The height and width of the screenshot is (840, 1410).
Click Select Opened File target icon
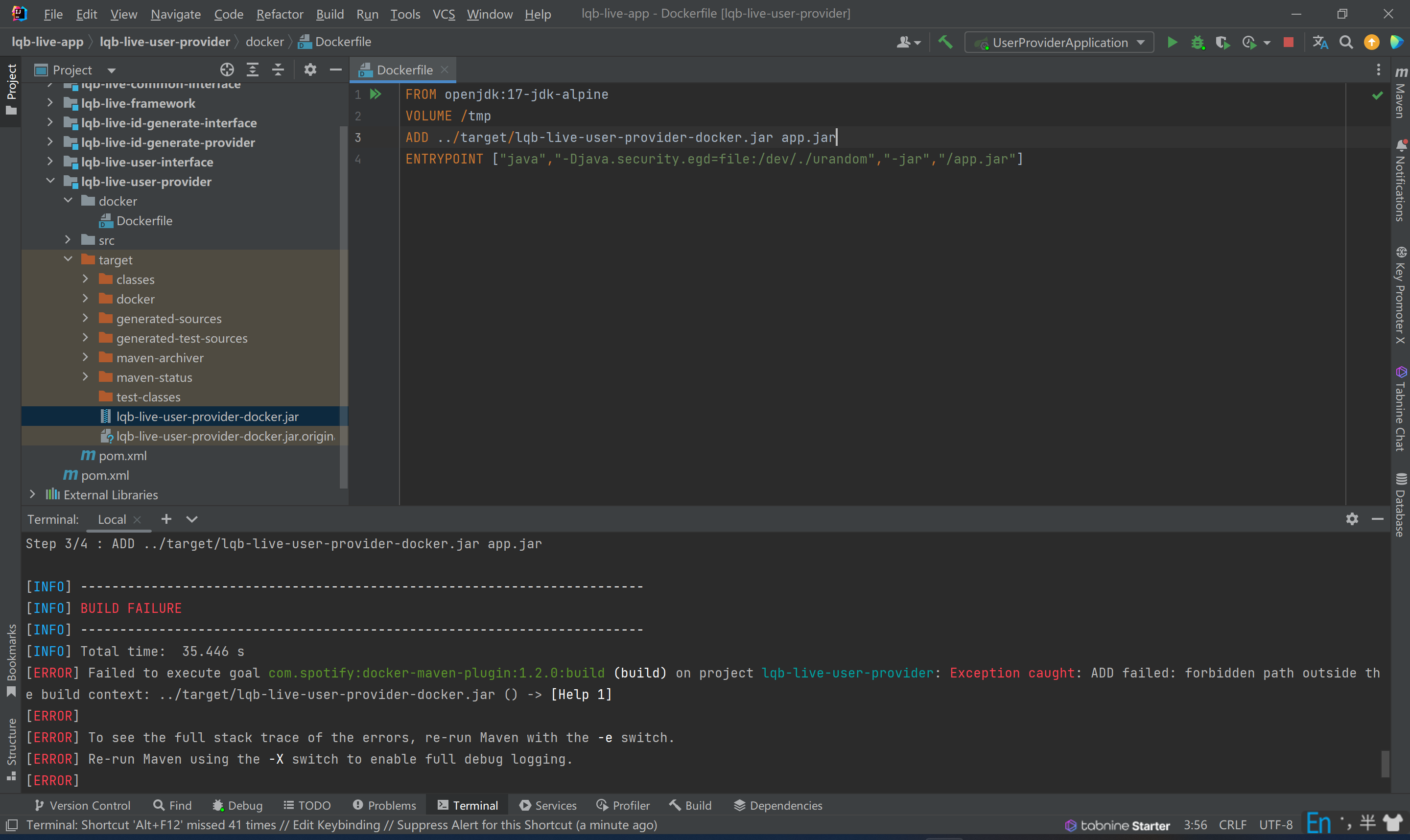(x=227, y=70)
